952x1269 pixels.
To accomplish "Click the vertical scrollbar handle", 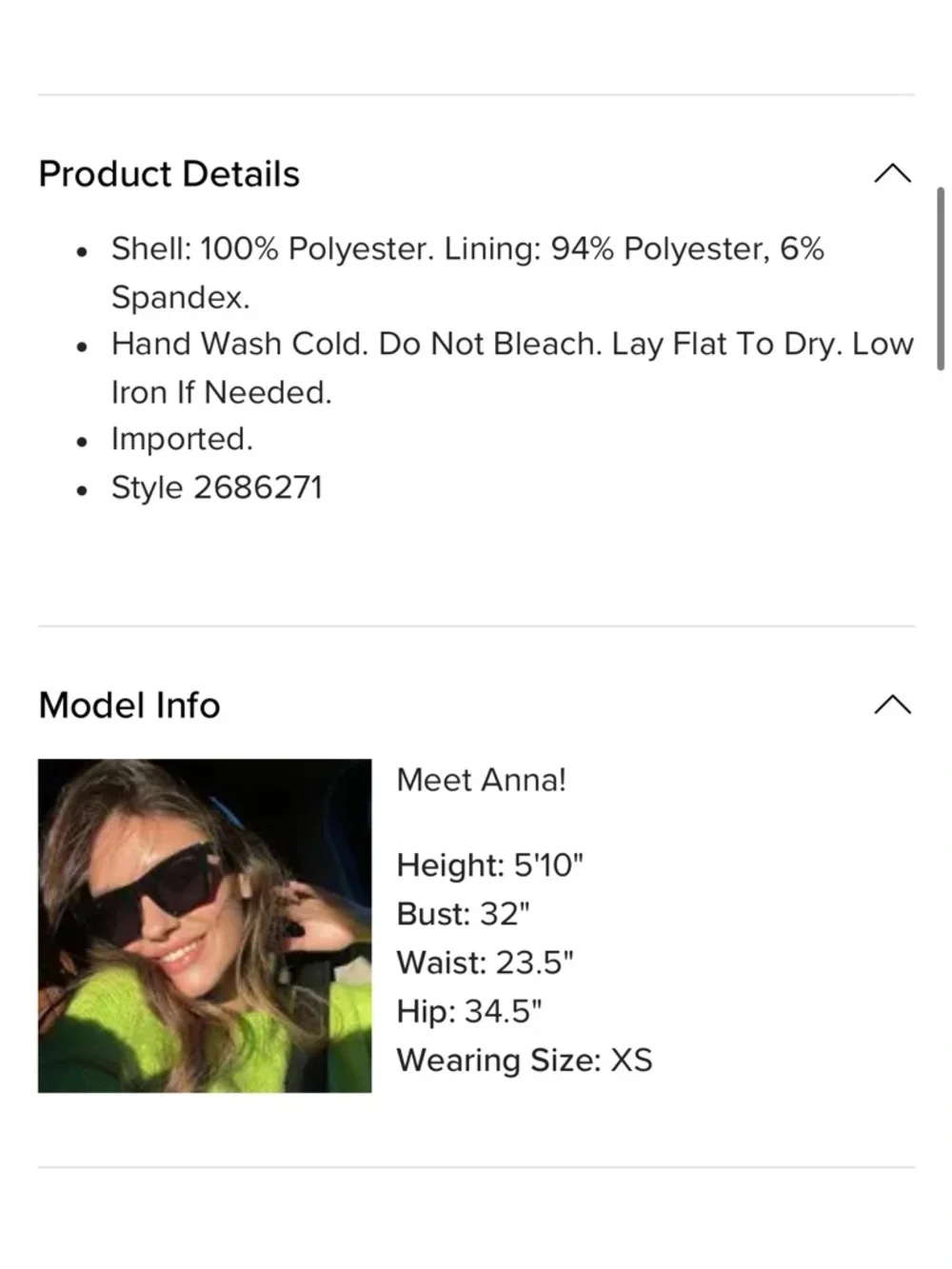I will [940, 278].
